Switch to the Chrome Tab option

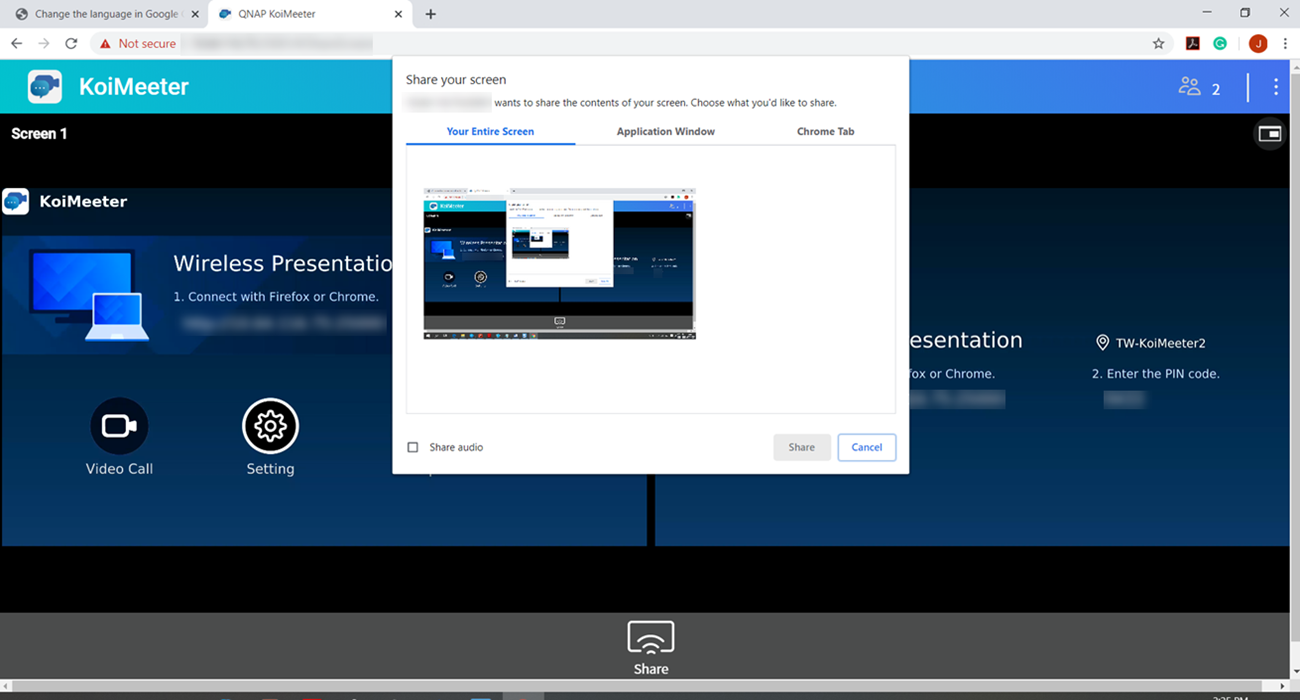(x=825, y=131)
